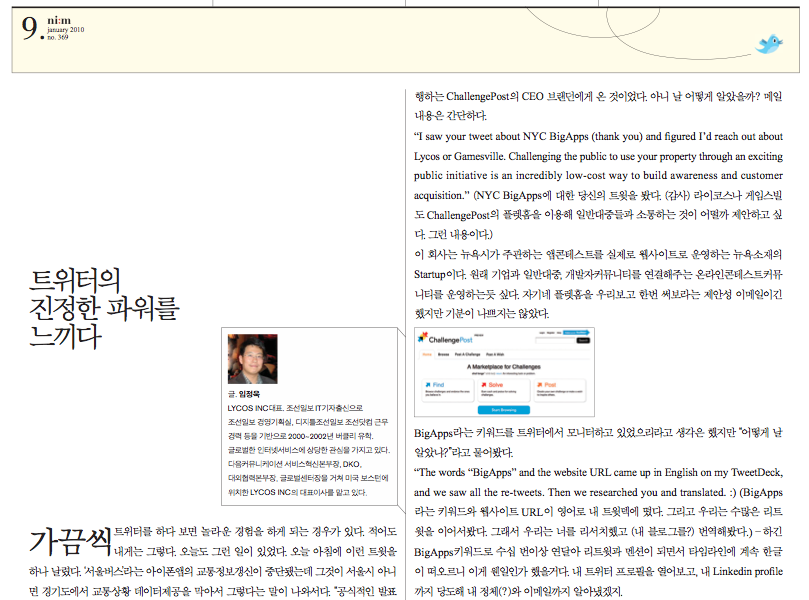Click the blue Find arrow icon
This screenshot has width=809, height=600.
[x=428, y=385]
